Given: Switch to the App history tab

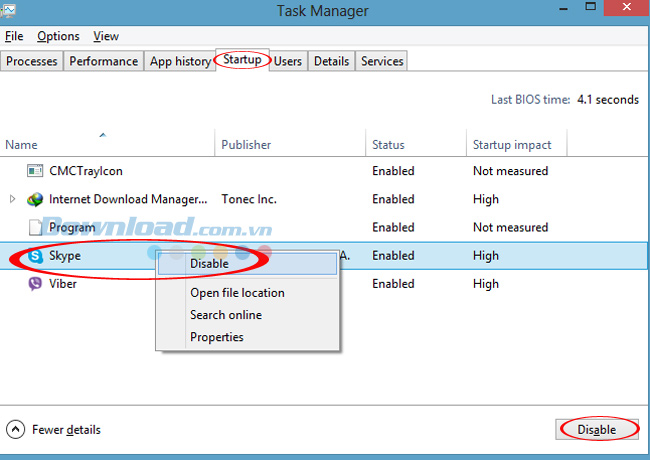Looking at the screenshot, I should pos(180,61).
